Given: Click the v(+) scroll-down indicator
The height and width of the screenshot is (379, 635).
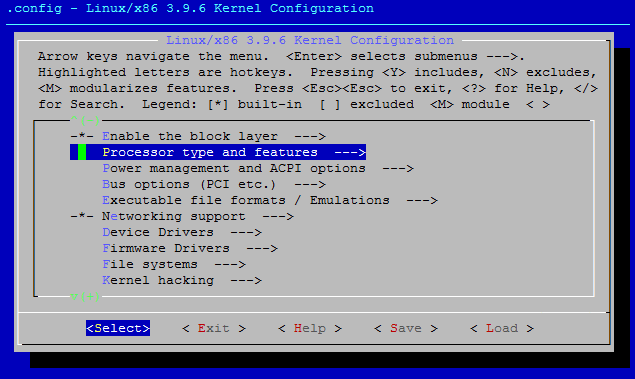Looking at the screenshot, I should (85, 296).
